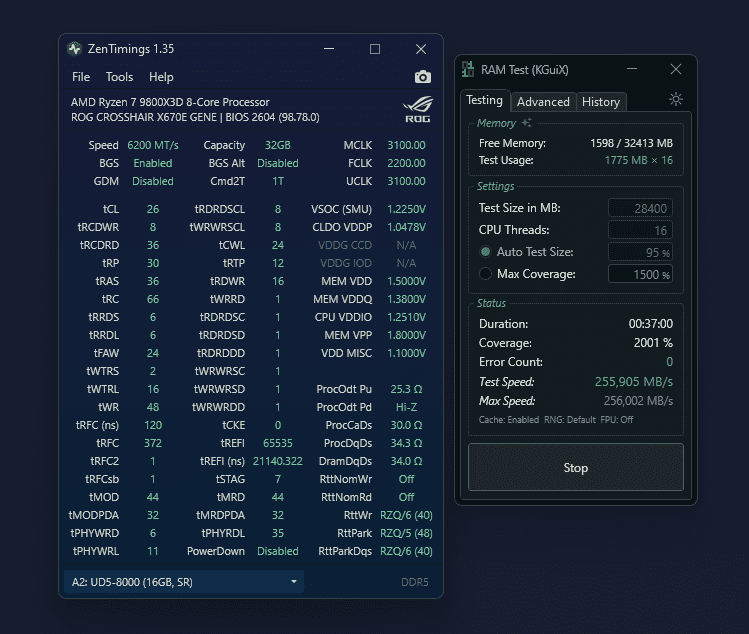Close the ZenTimings window
749x634 pixels.
[421, 49]
